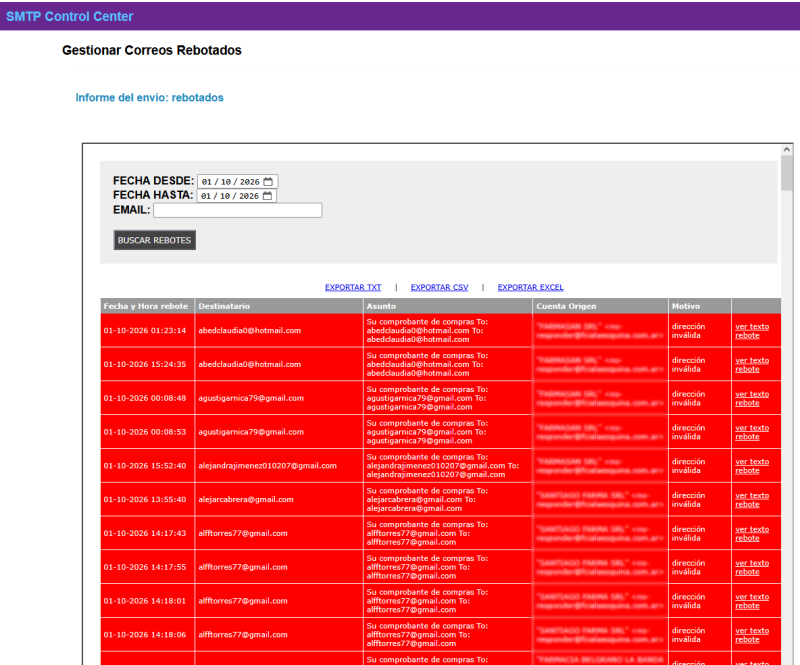Click the Asunto column header
This screenshot has width=800, height=665.
tap(447, 306)
